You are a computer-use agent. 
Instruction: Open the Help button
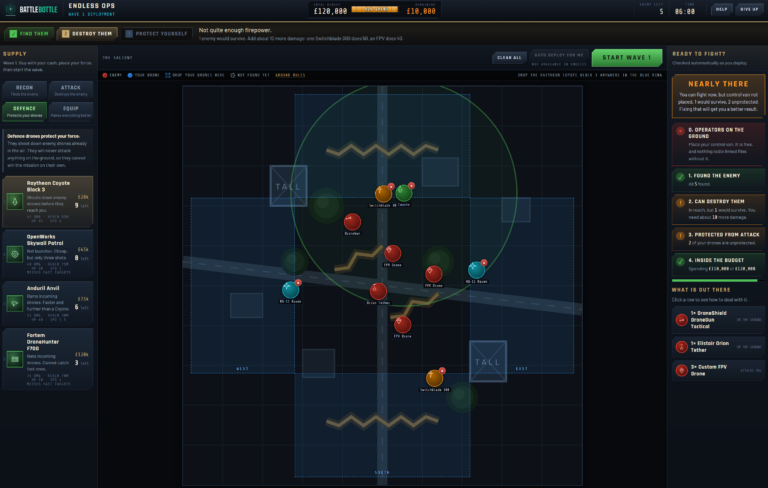point(721,9)
